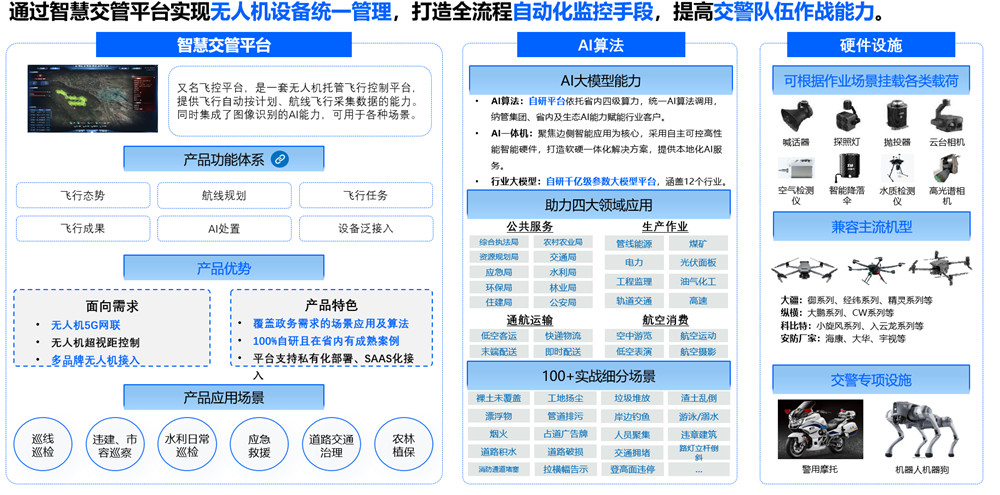
Task: Select the 水利日常巡检 scenario circle
Action: click(x=188, y=446)
